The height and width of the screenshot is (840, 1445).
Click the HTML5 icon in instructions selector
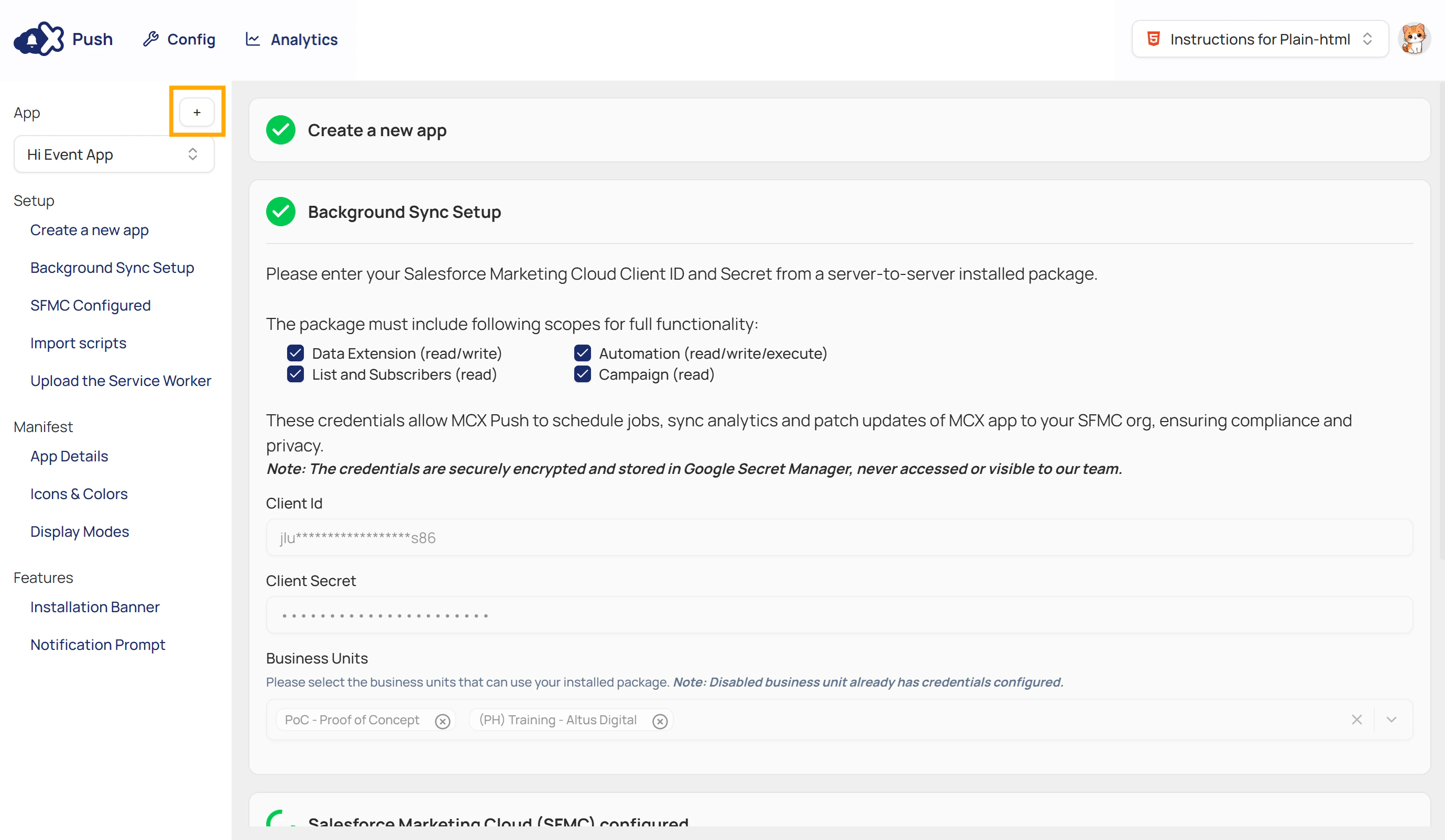pyautogui.click(x=1153, y=39)
